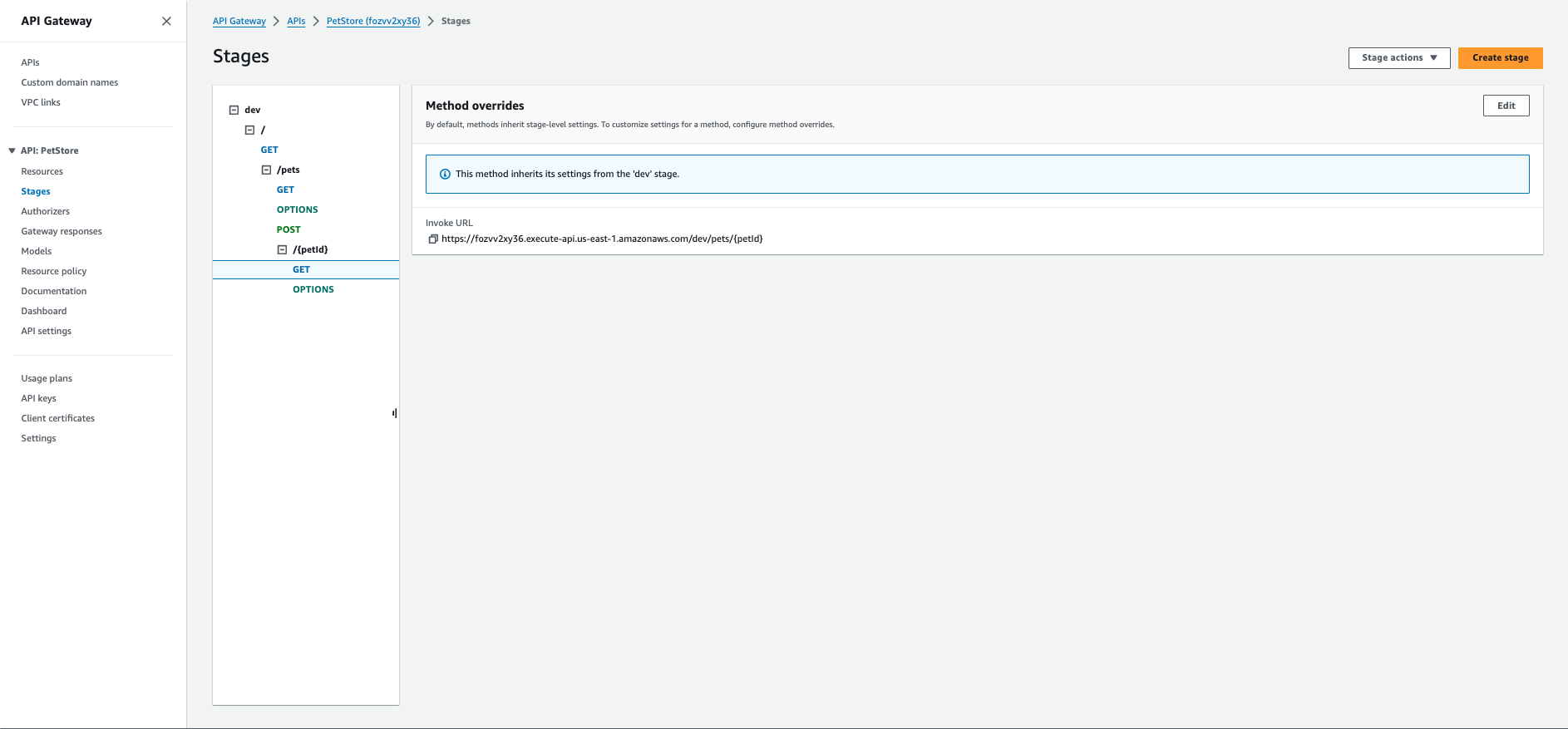Collapse the /pets resource node
The width and height of the screenshot is (1568, 729).
tap(266, 170)
